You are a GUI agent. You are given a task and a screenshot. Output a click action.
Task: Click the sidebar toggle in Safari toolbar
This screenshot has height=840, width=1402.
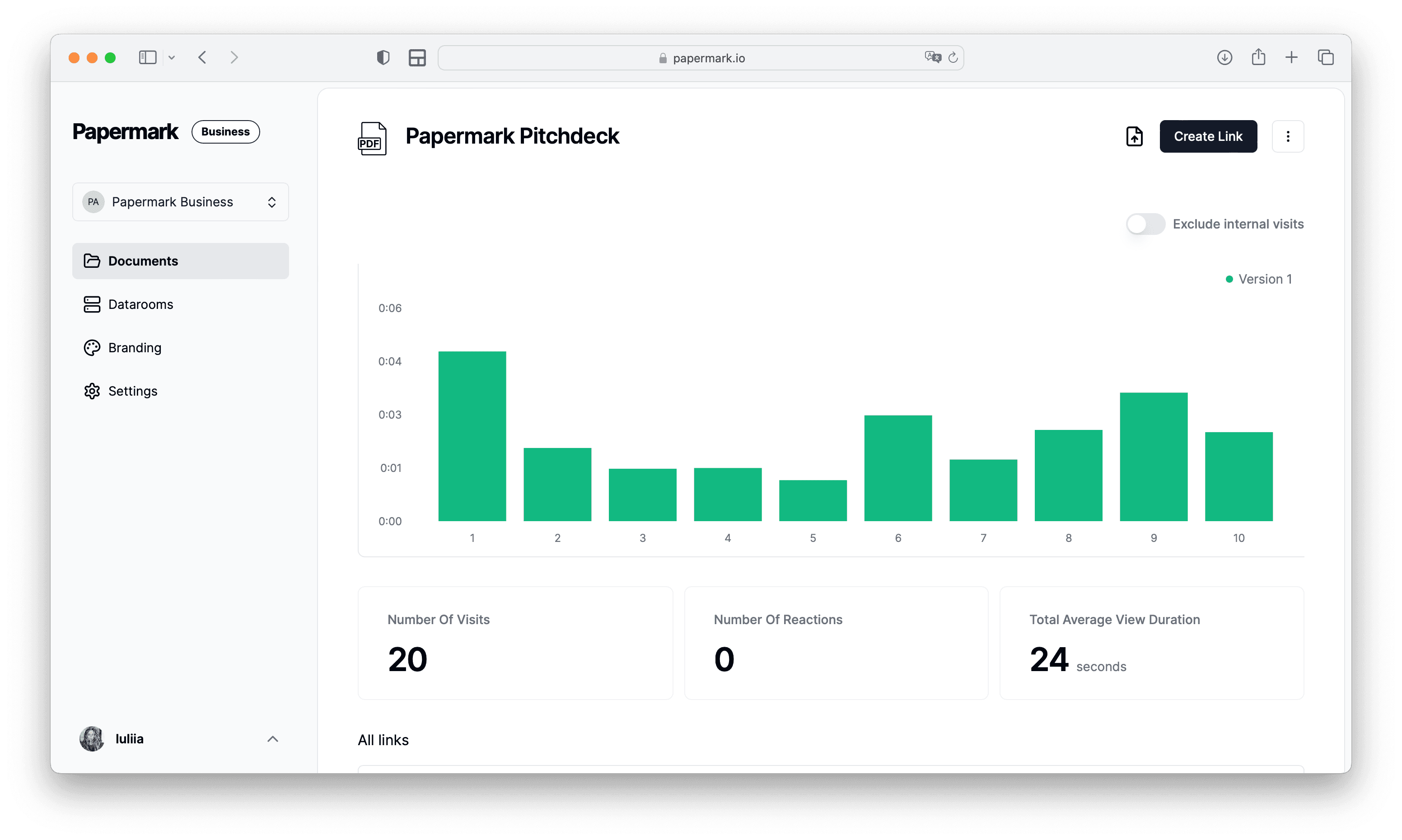click(147, 57)
